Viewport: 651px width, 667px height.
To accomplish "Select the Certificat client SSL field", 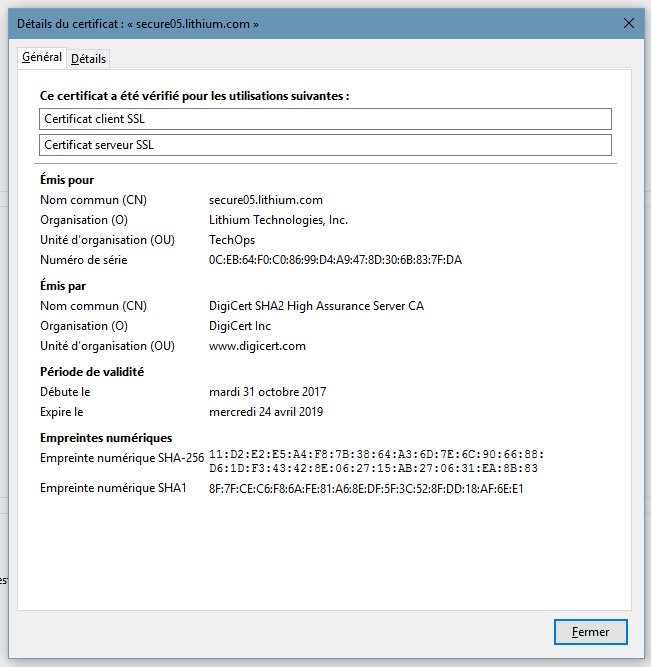I will click(325, 119).
